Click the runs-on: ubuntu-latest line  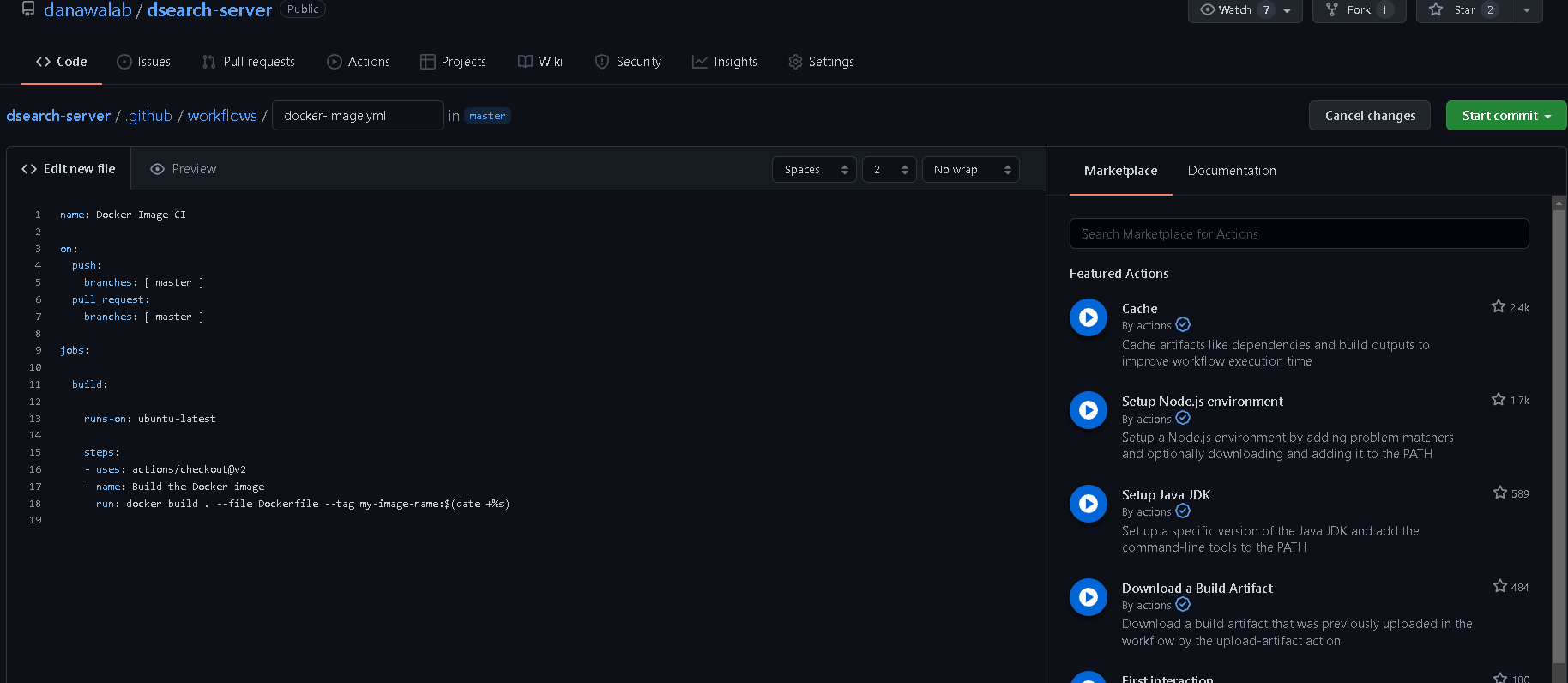click(149, 419)
